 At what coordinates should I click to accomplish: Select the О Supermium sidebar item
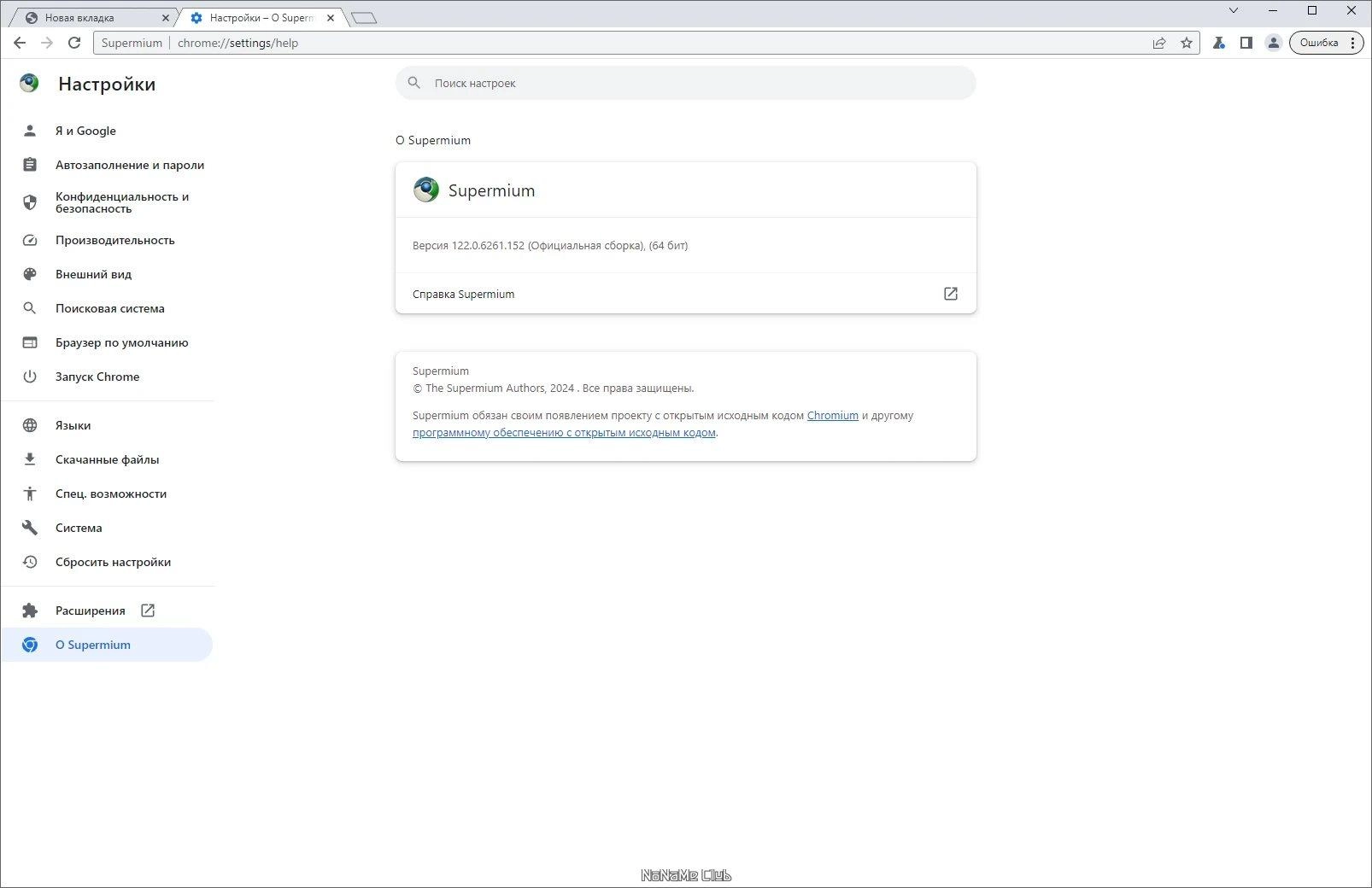107,645
